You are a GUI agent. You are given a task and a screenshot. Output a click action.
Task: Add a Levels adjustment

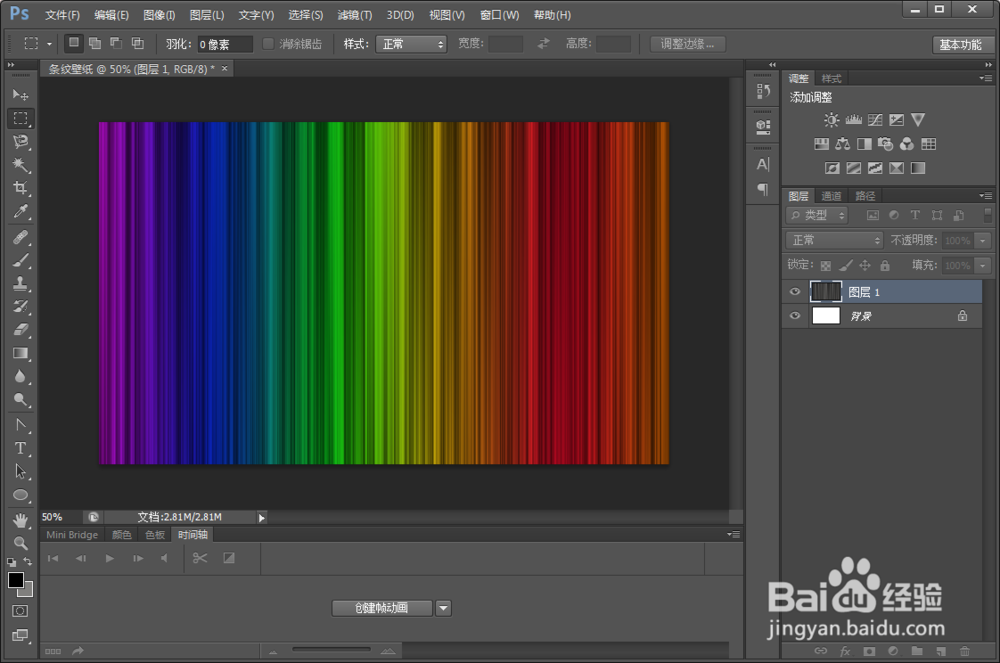853,120
